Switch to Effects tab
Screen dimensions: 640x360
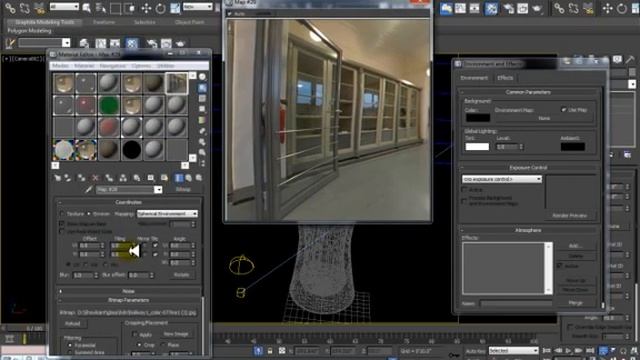pyautogui.click(x=505, y=78)
